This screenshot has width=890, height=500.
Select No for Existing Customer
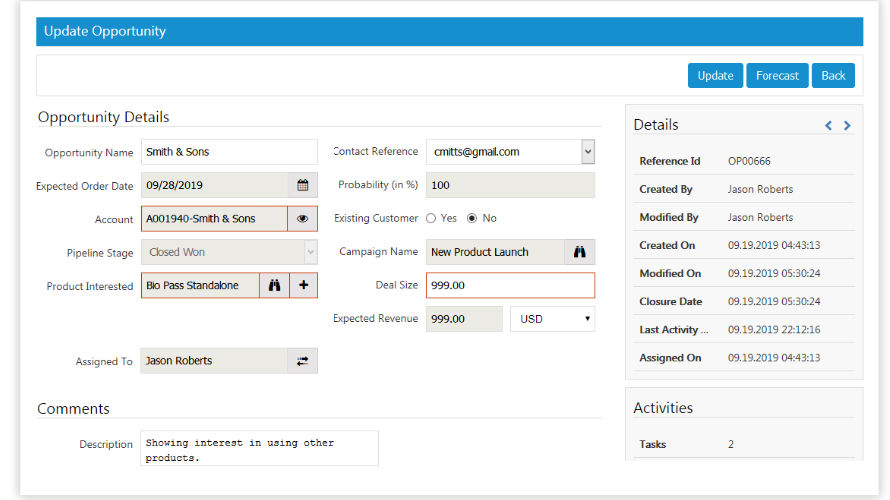click(472, 218)
